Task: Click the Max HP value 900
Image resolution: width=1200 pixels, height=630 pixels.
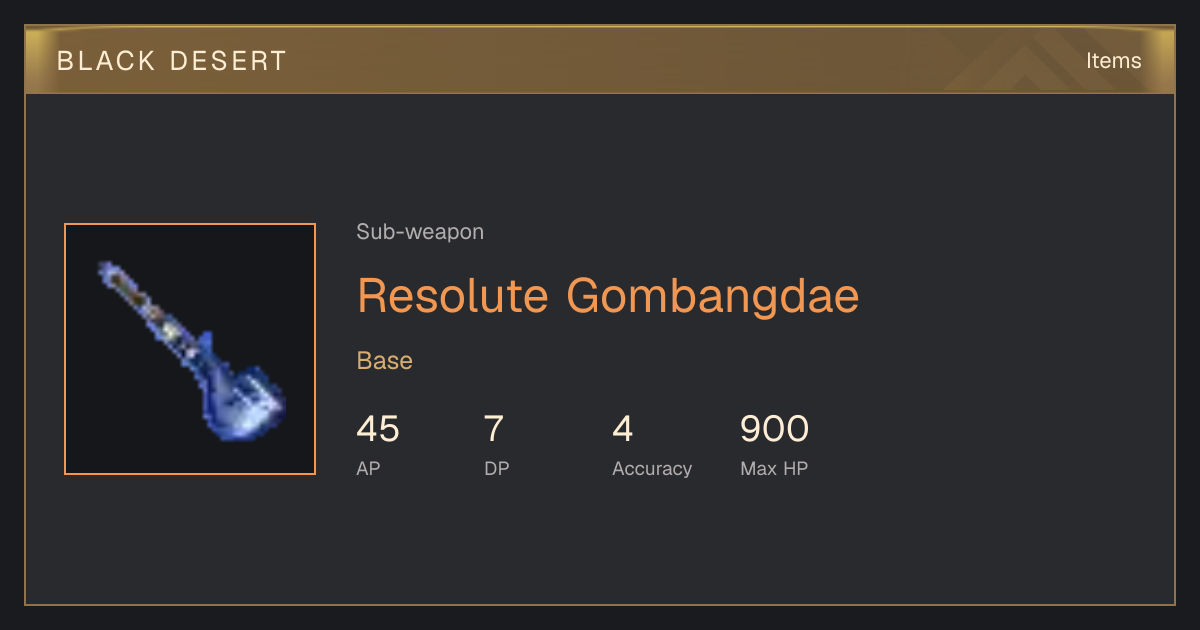Action: [x=774, y=429]
